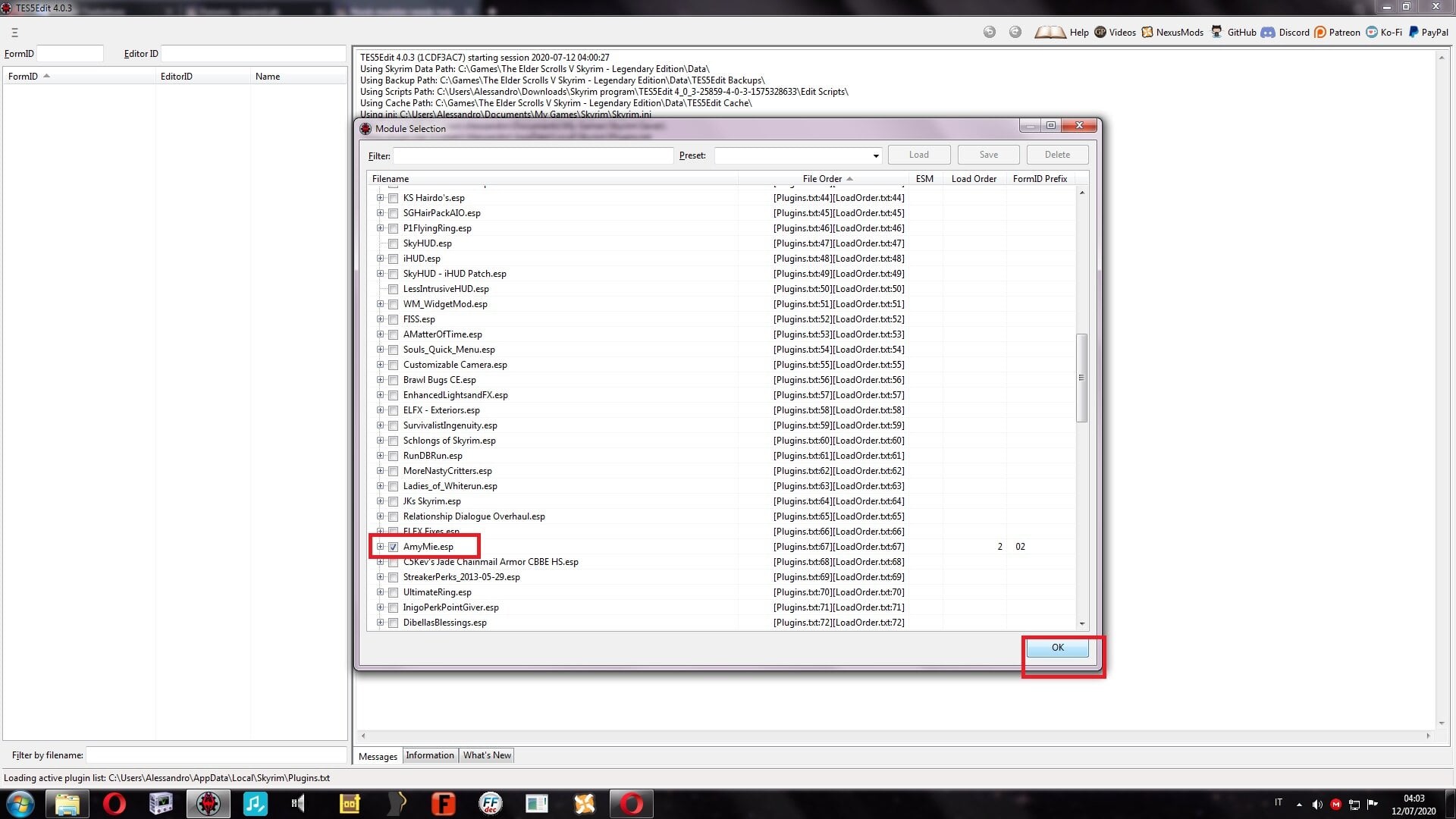Sort modules by the File Order column
The width and height of the screenshot is (1456, 819).
tap(823, 179)
